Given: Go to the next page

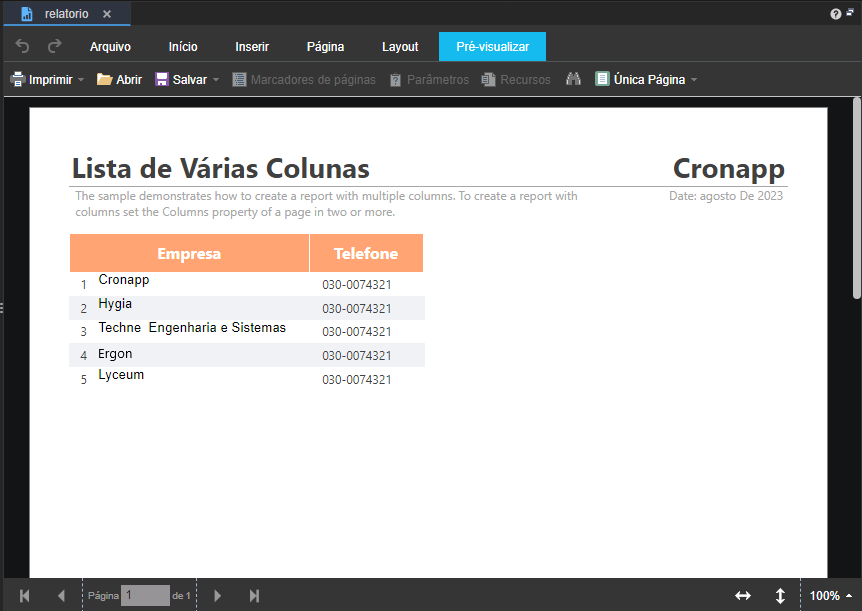Looking at the screenshot, I should [217, 596].
